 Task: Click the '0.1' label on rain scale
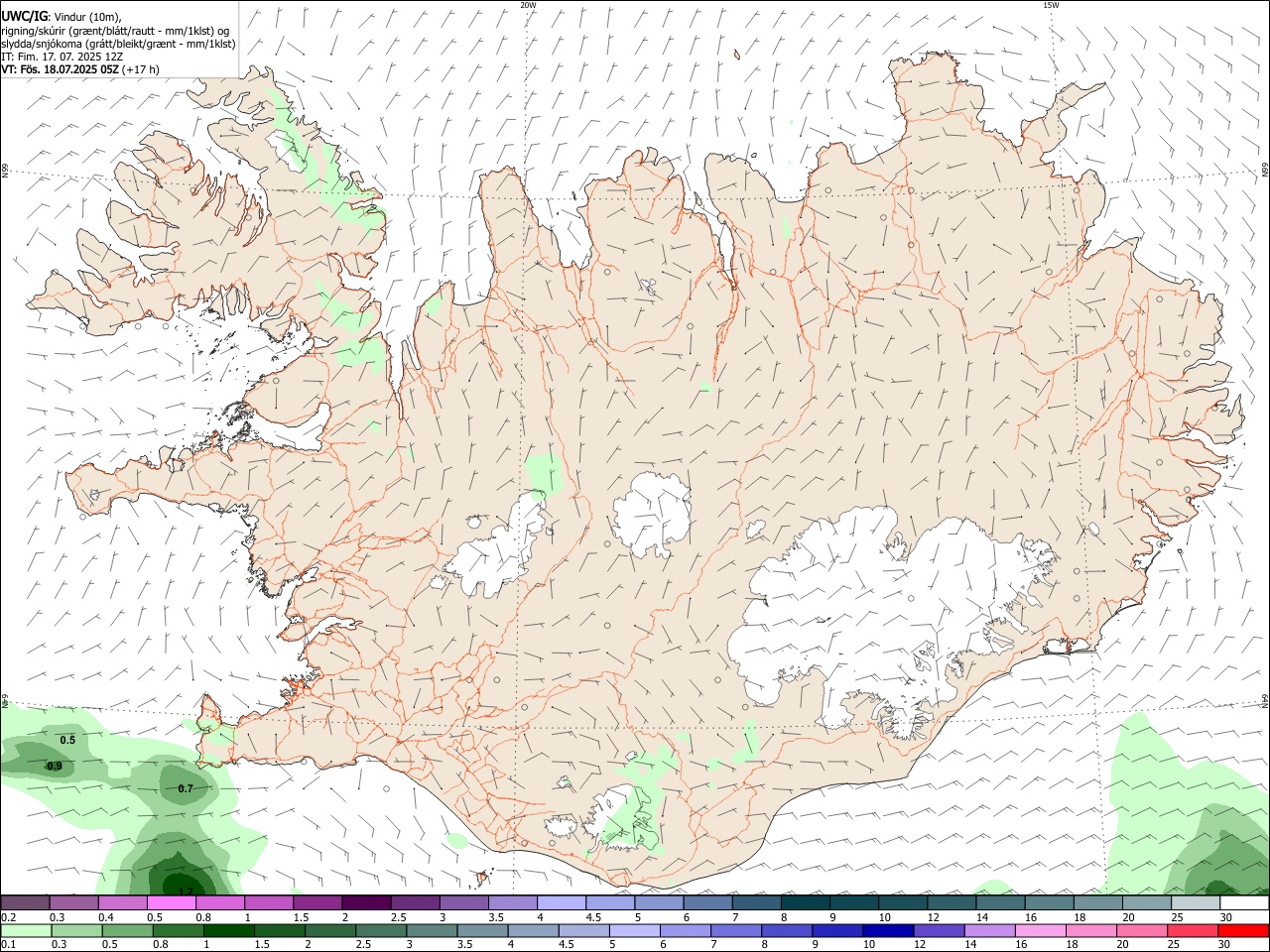pos(9,945)
